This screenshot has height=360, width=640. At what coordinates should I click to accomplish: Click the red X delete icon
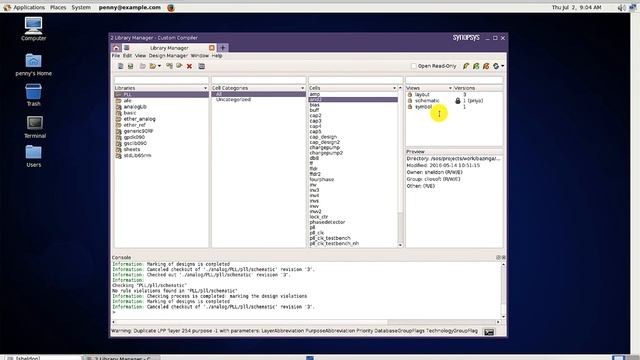[x=189, y=66]
